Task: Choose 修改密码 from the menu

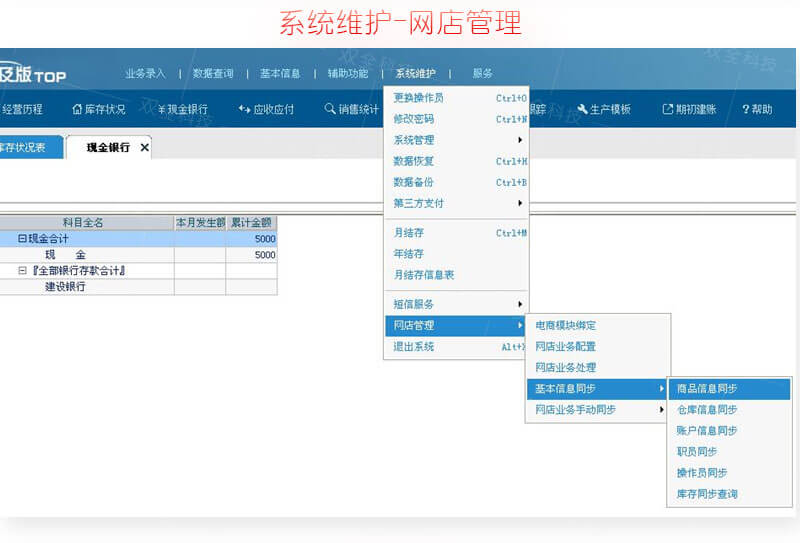Action: [457, 119]
